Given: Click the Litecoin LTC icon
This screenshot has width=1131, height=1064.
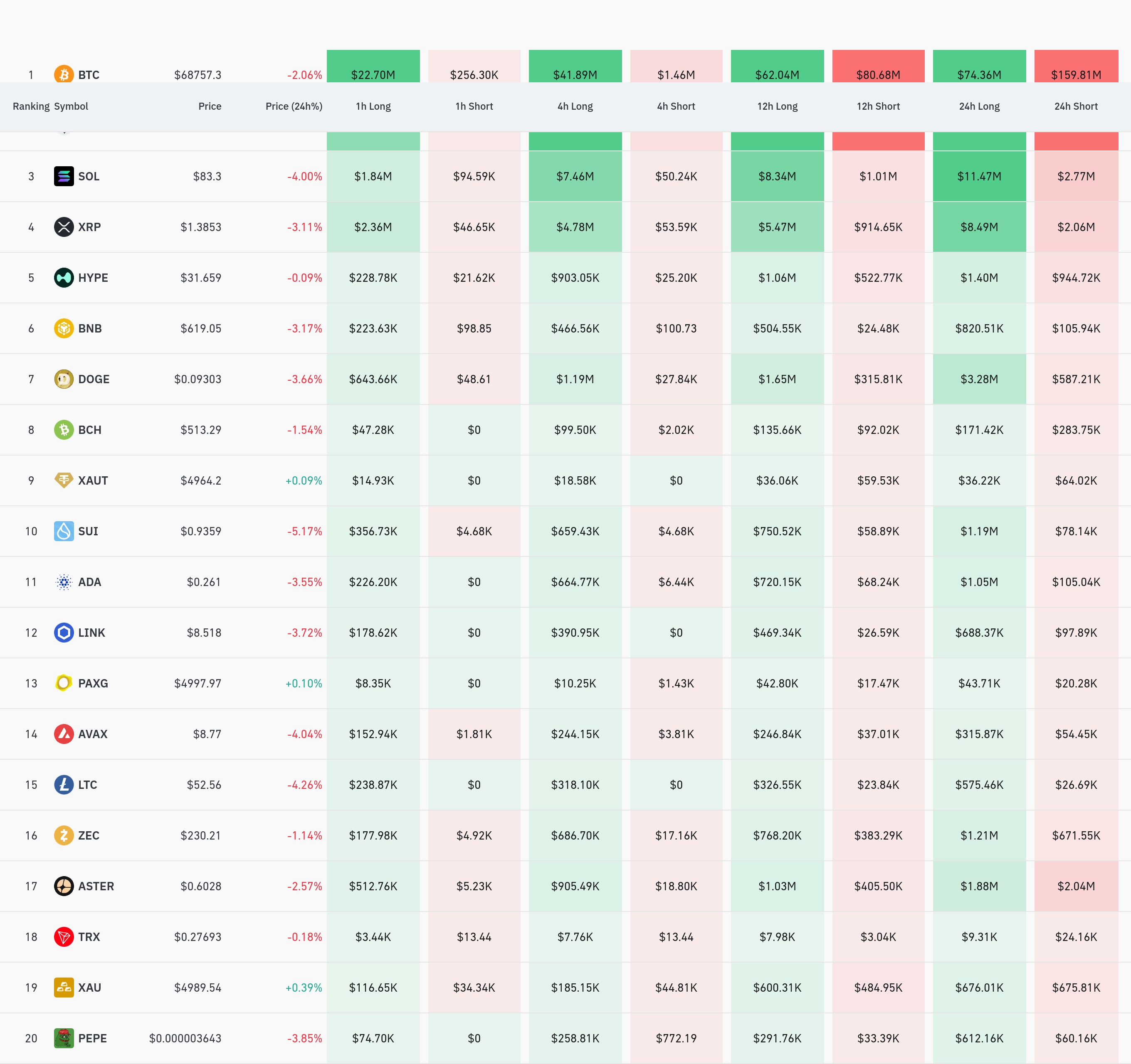Looking at the screenshot, I should click(x=64, y=785).
